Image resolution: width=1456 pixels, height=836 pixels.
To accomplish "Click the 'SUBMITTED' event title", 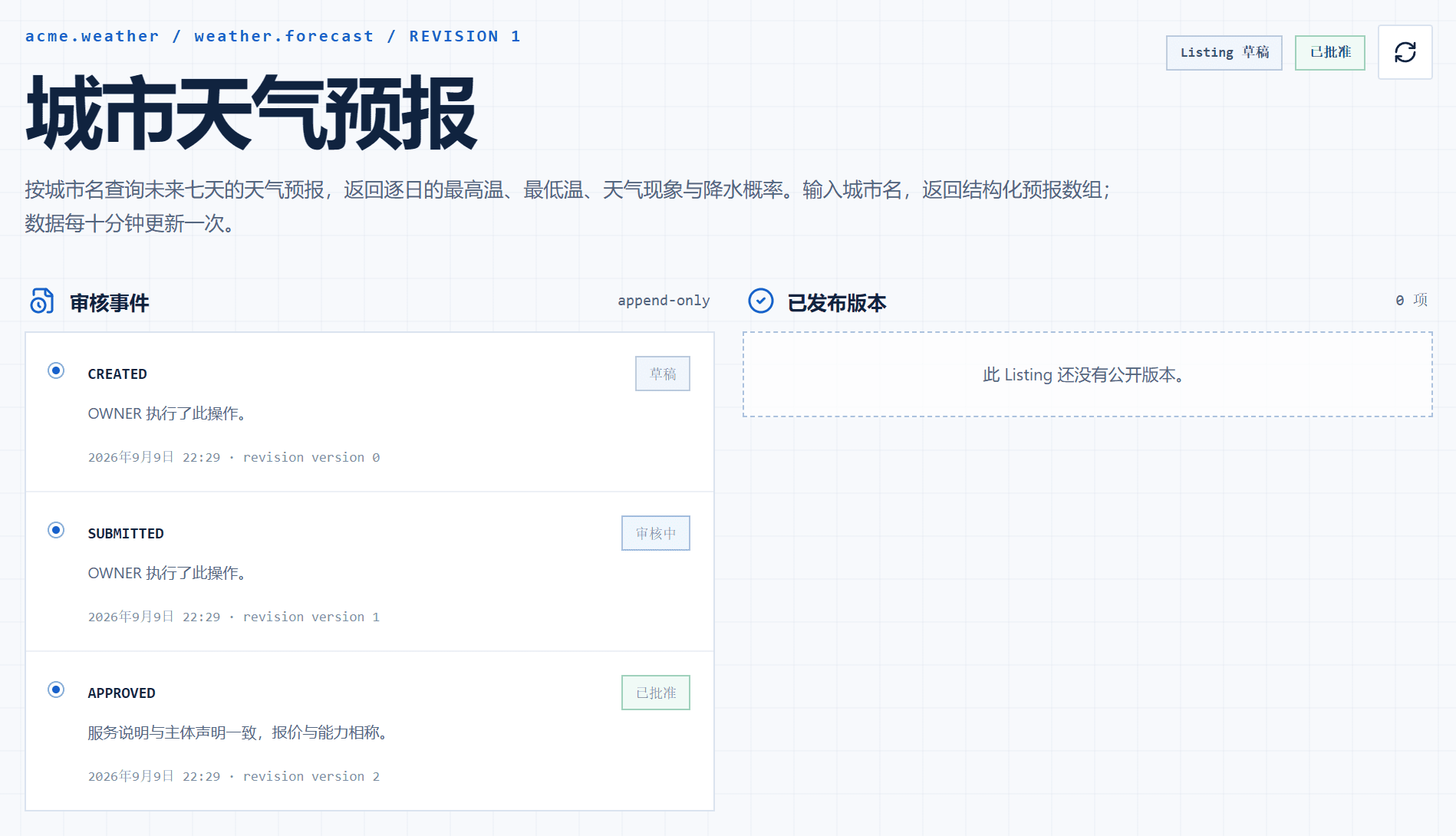I will (x=126, y=533).
